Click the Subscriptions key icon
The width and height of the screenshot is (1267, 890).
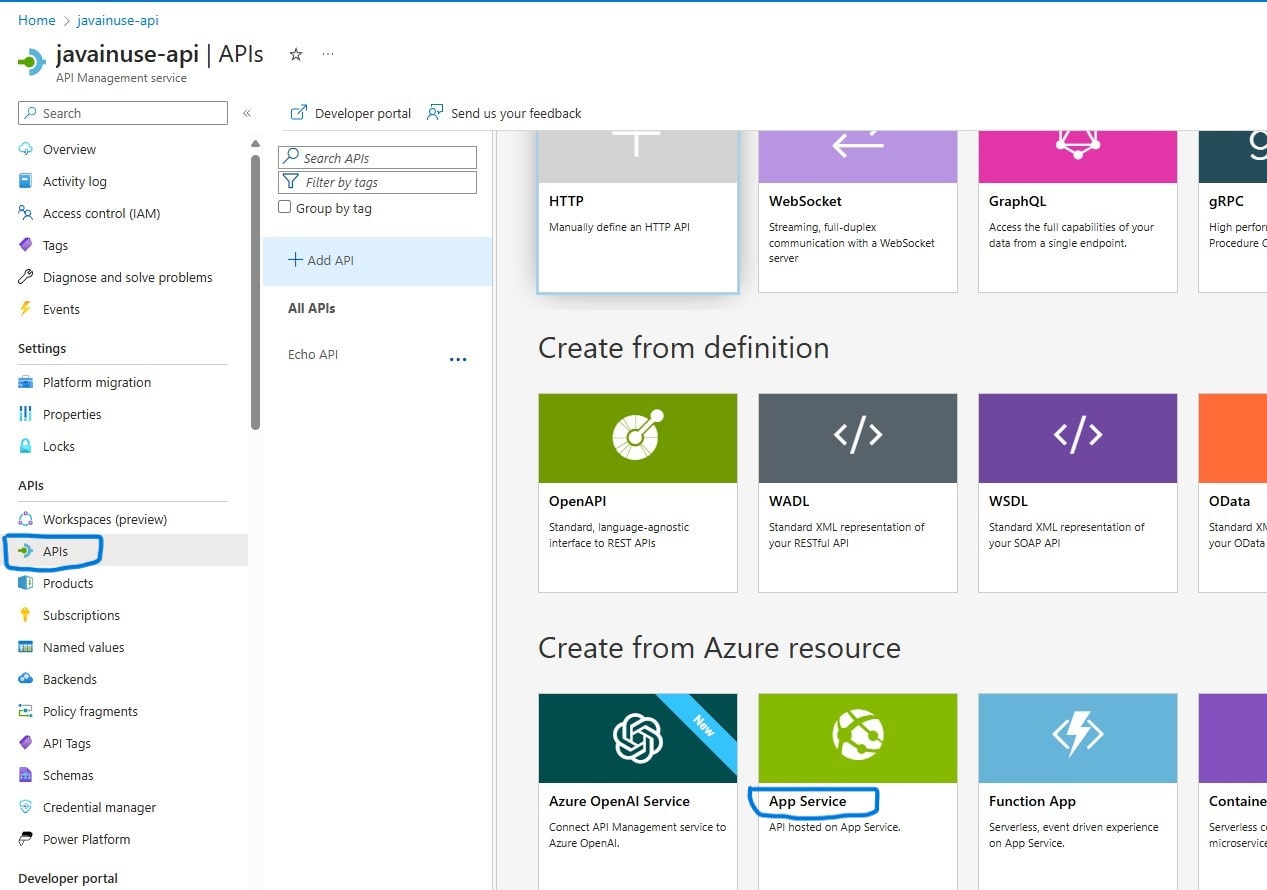[26, 615]
